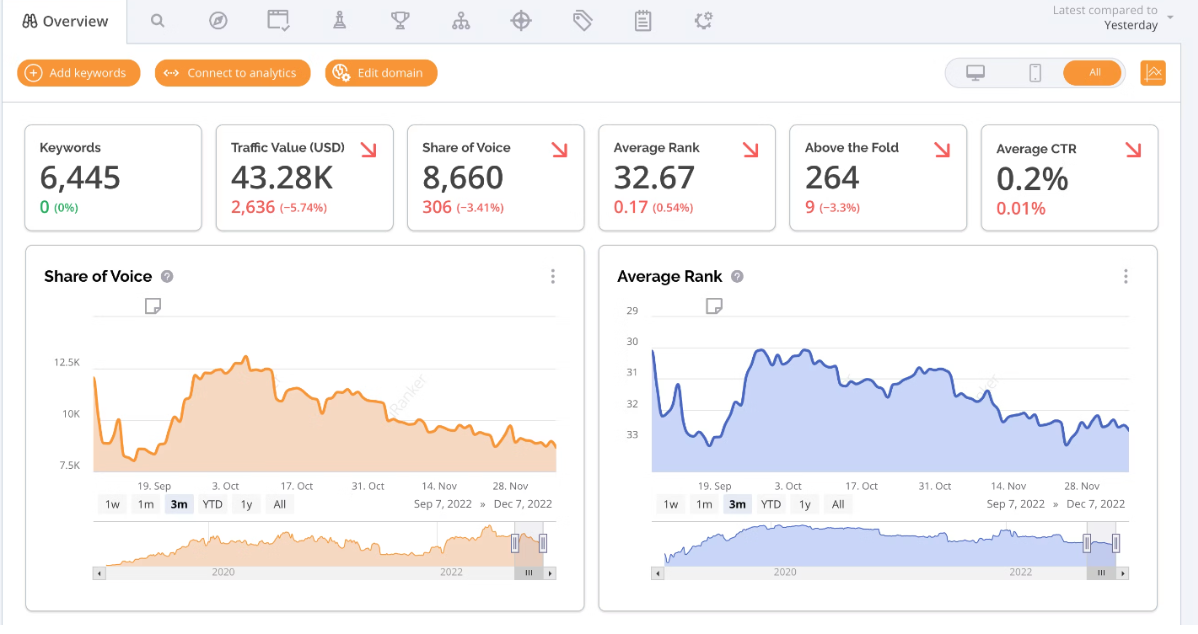The width and height of the screenshot is (1198, 634).
Task: Switch to desktop device view
Action: click(x=975, y=73)
